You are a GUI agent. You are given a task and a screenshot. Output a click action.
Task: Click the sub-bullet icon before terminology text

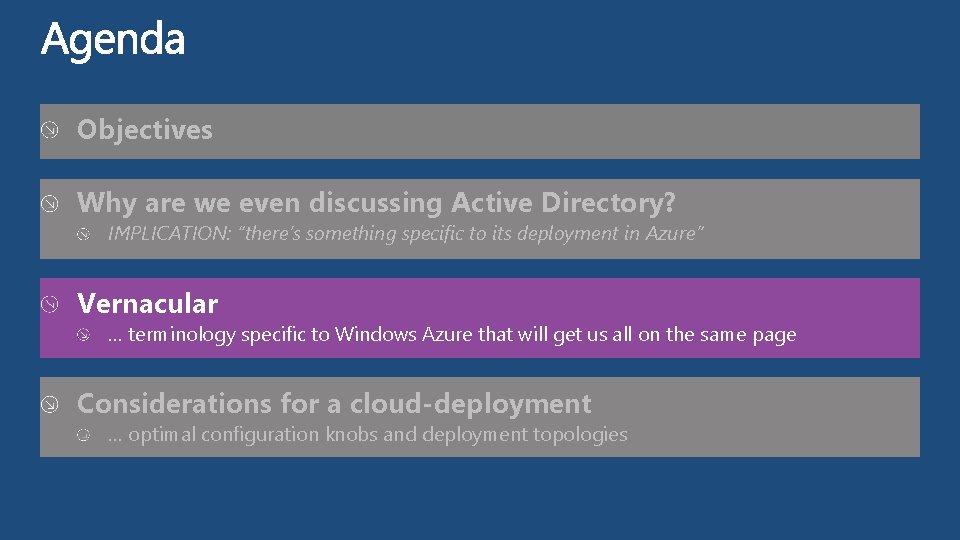pyautogui.click(x=86, y=335)
